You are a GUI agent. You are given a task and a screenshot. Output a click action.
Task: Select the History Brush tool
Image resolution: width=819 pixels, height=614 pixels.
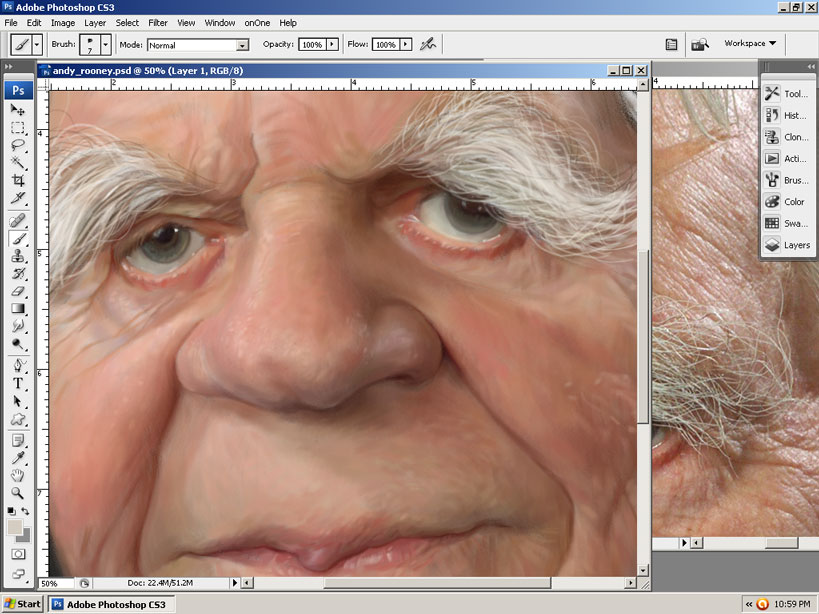point(18,274)
